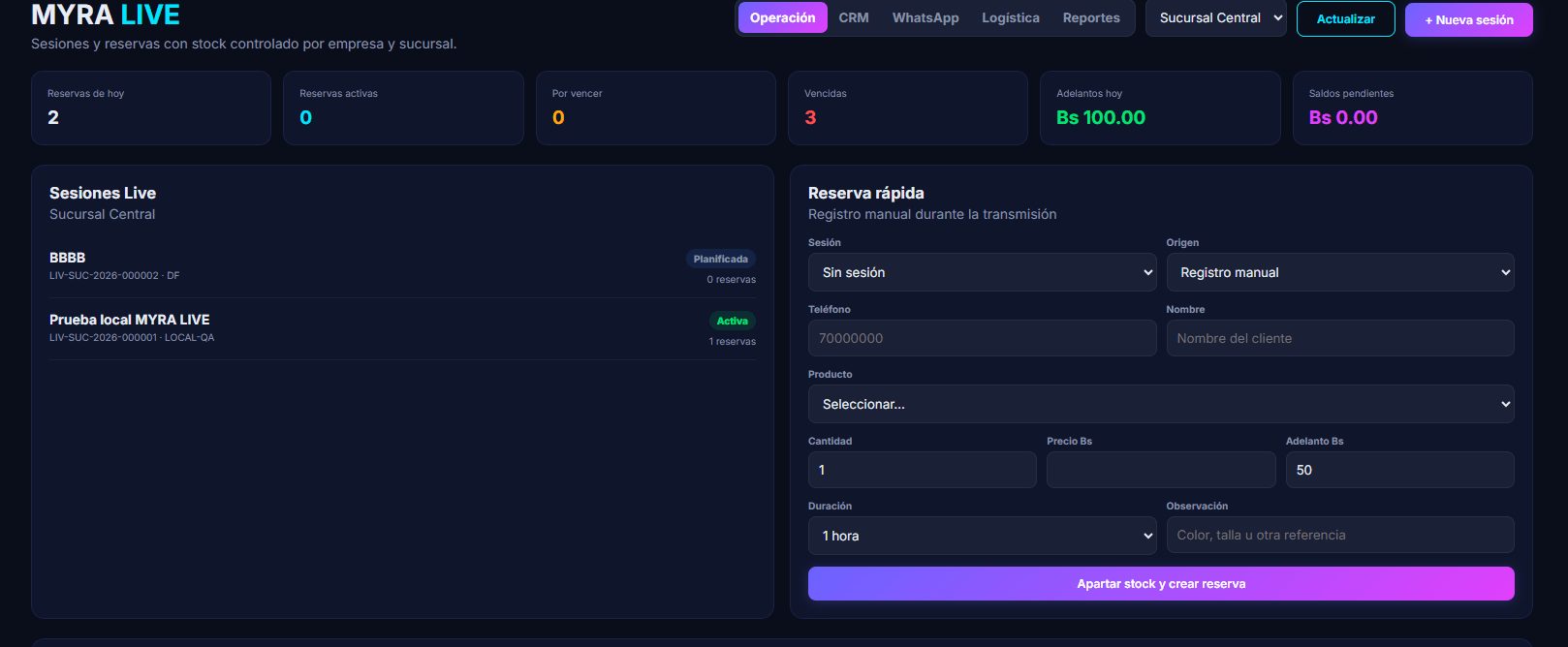Focus the Observación input field
Viewport: 1568px width, 647px height.
pos(1340,535)
